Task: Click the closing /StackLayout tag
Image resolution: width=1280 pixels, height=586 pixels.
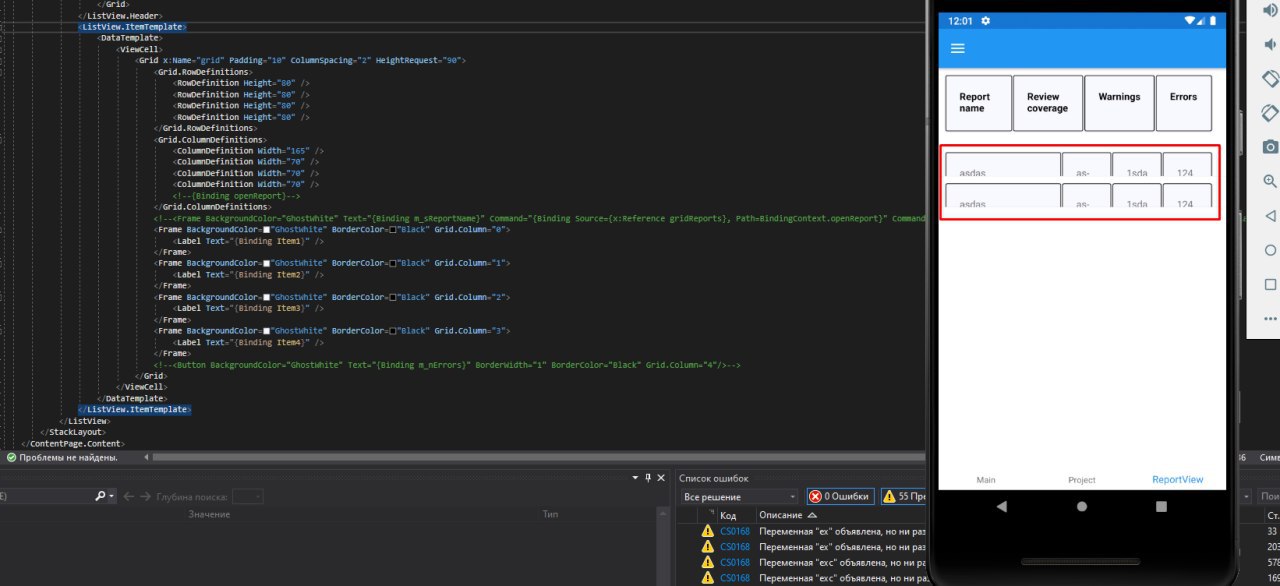Action: [x=73, y=432]
